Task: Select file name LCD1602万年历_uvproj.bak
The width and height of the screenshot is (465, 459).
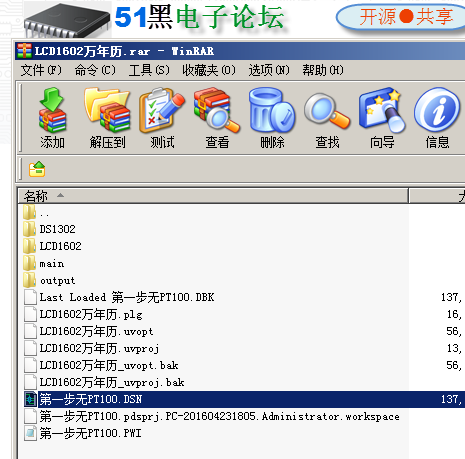Action: click(x=112, y=382)
